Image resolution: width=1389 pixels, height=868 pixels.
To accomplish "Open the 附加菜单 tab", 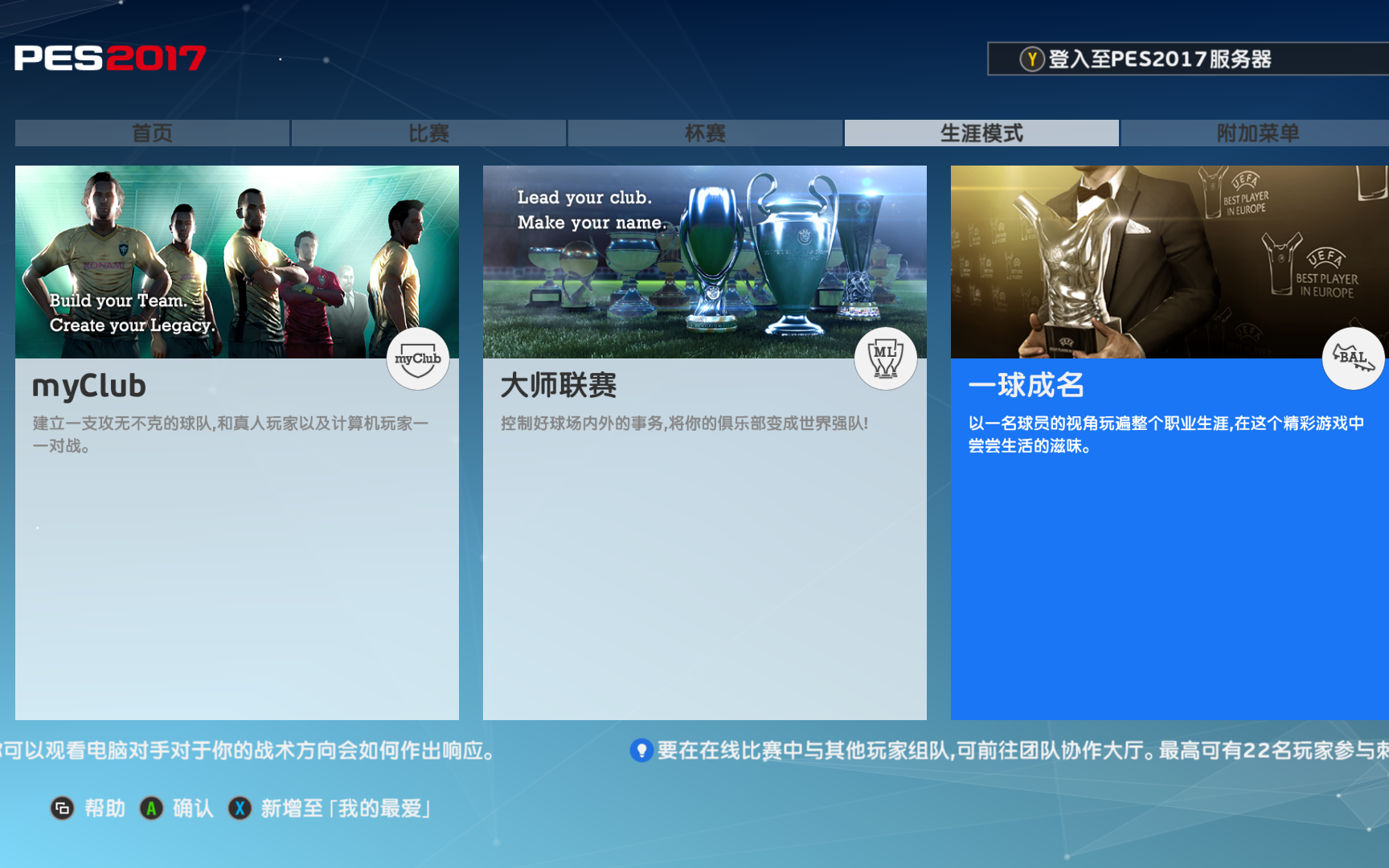I will 1256,133.
